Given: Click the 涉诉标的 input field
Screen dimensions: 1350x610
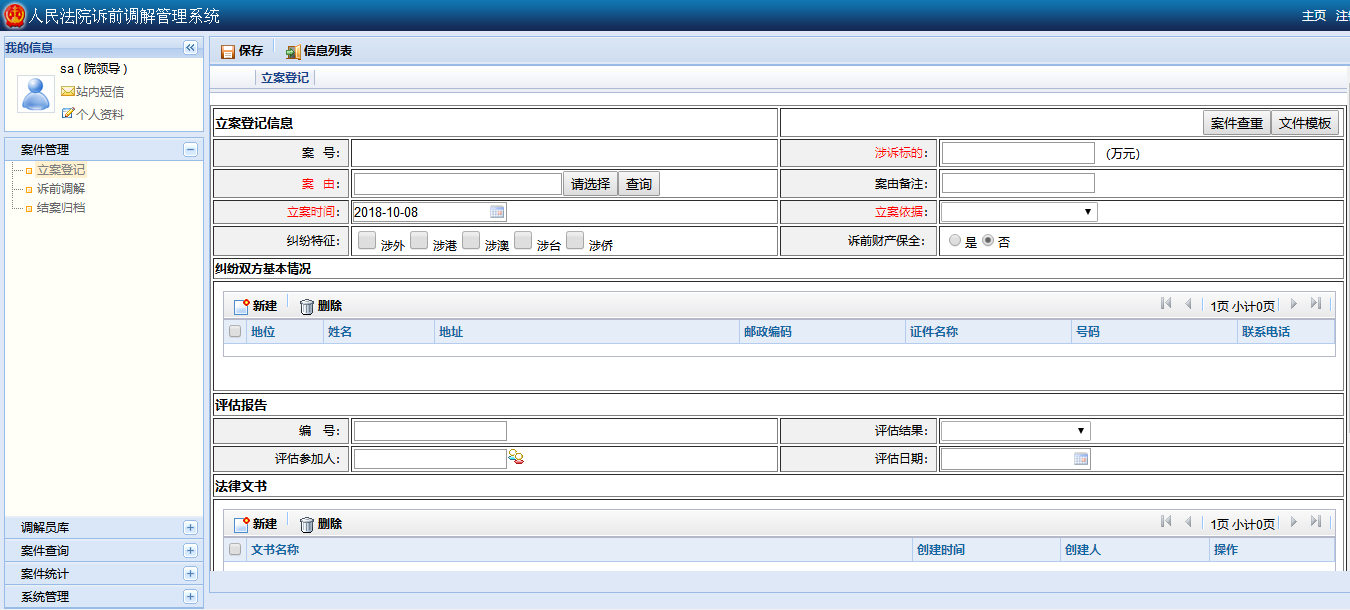Looking at the screenshot, I should [x=1018, y=153].
